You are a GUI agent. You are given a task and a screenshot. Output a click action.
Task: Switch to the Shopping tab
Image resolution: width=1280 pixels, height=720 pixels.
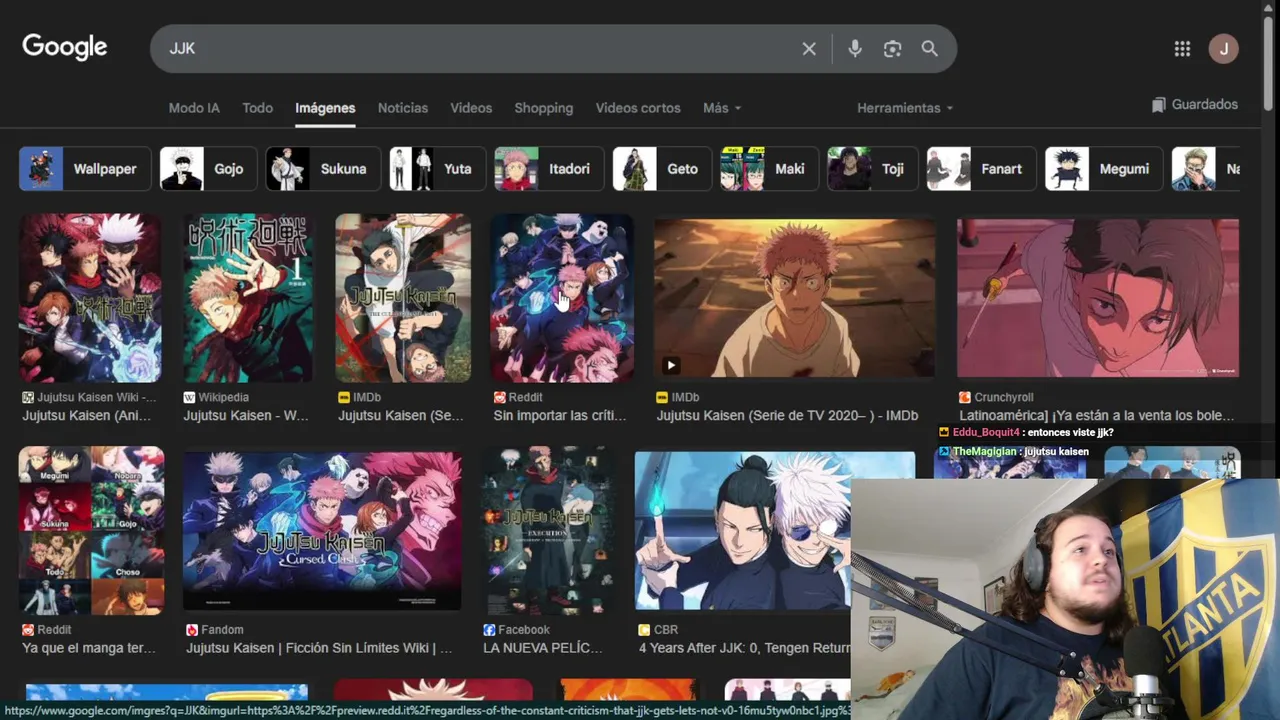(x=544, y=108)
